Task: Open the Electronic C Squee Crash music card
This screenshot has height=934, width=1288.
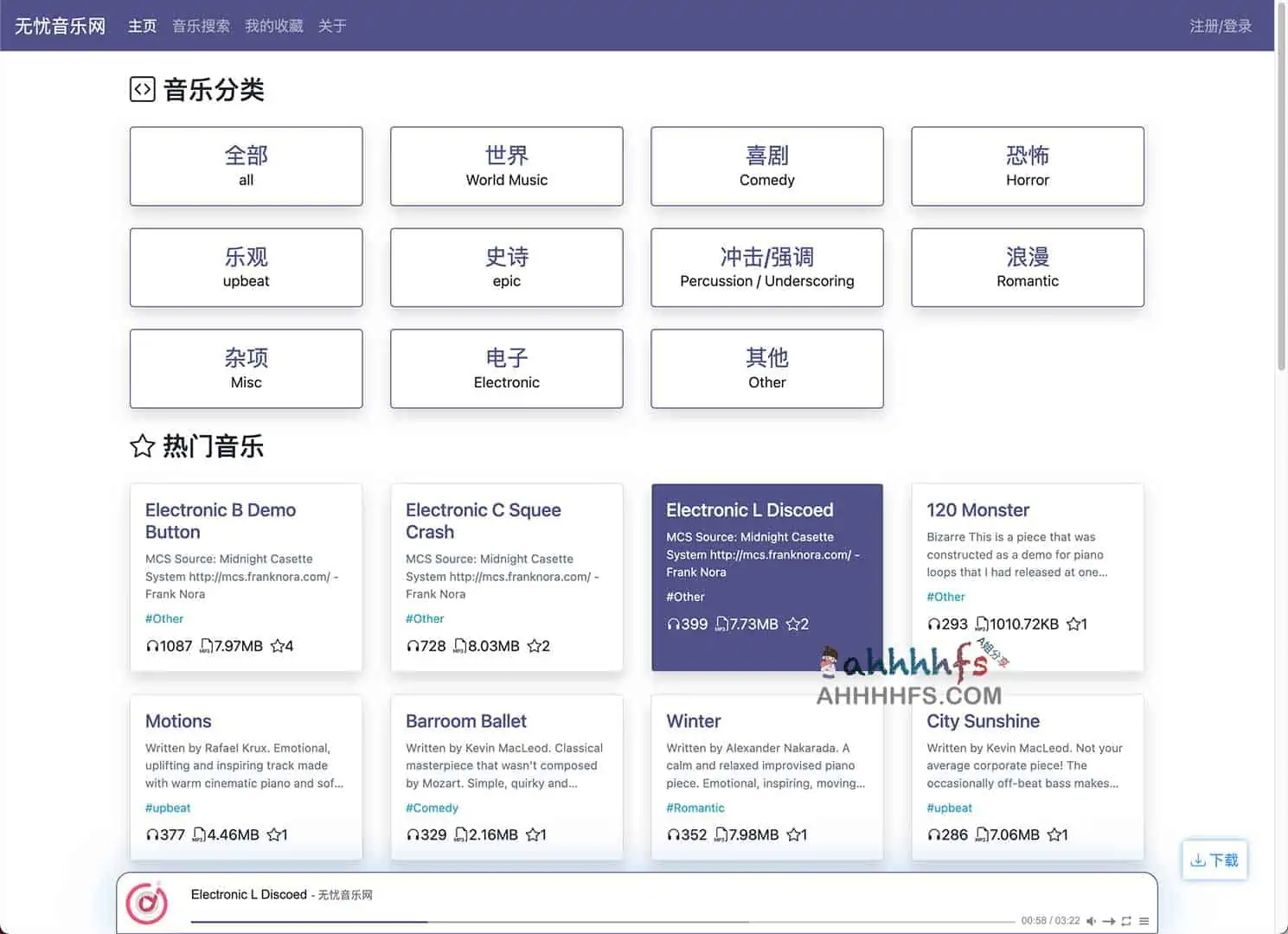Action: pyautogui.click(x=506, y=577)
